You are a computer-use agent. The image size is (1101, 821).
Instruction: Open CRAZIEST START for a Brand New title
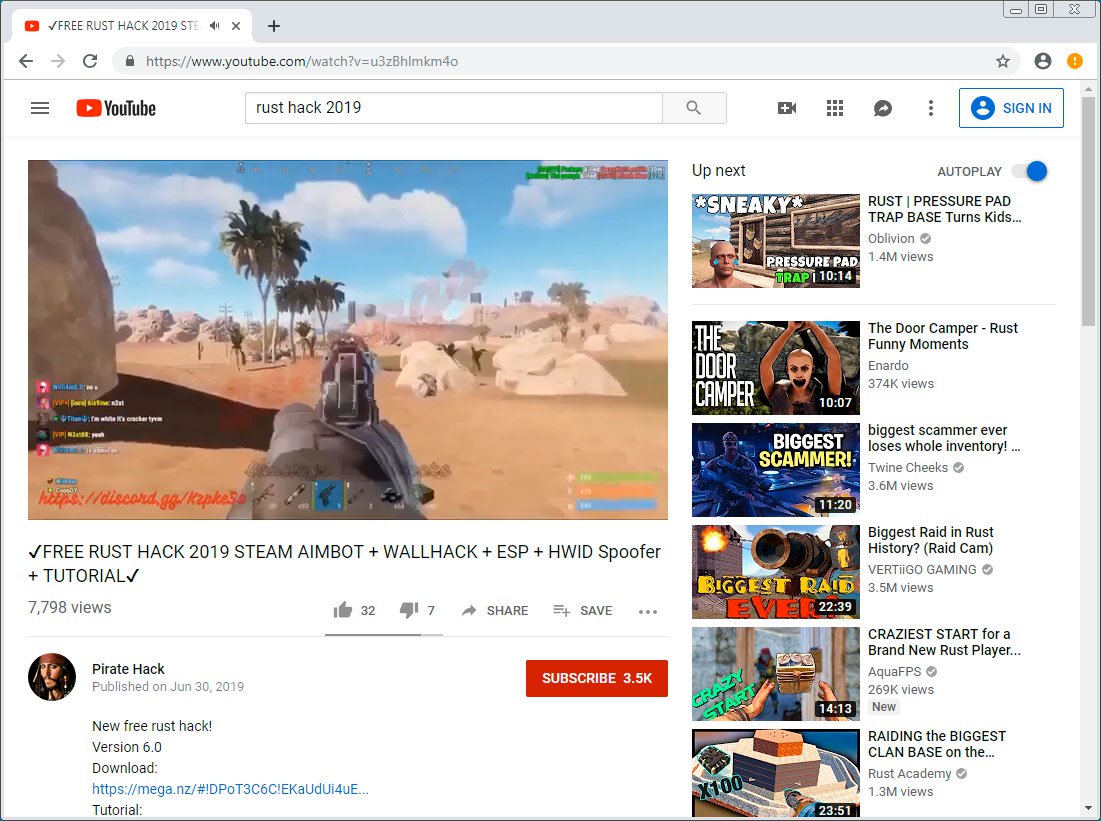[x=944, y=642]
